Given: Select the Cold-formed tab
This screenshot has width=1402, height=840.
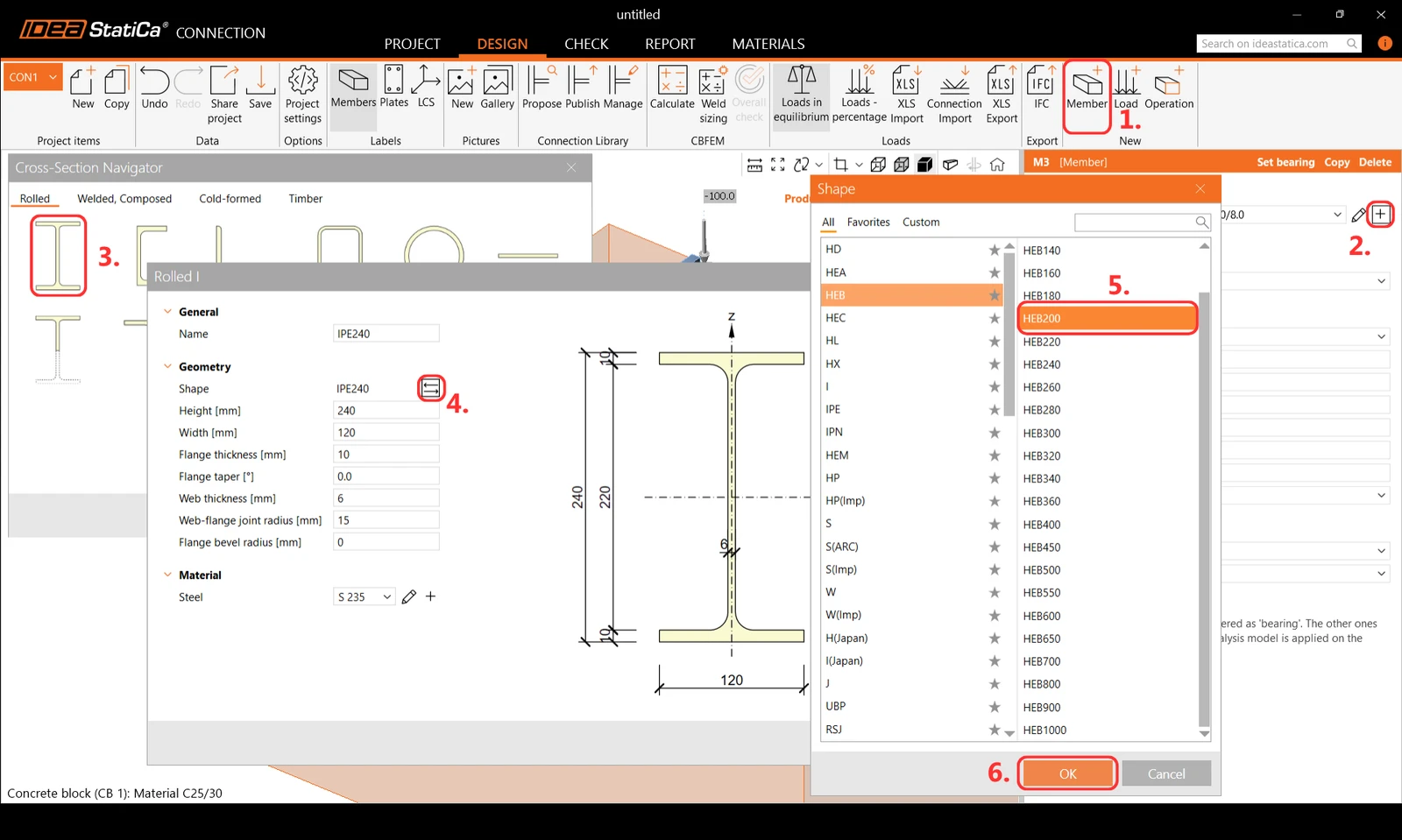Looking at the screenshot, I should coord(230,199).
